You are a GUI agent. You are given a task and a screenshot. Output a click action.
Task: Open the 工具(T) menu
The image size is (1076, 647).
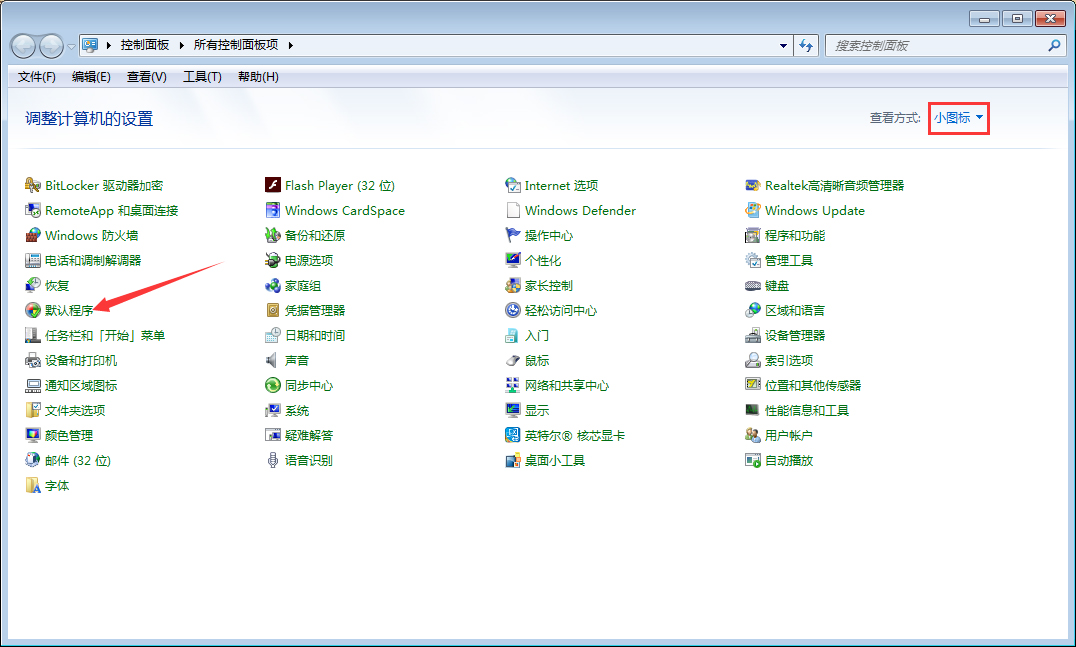pos(201,77)
